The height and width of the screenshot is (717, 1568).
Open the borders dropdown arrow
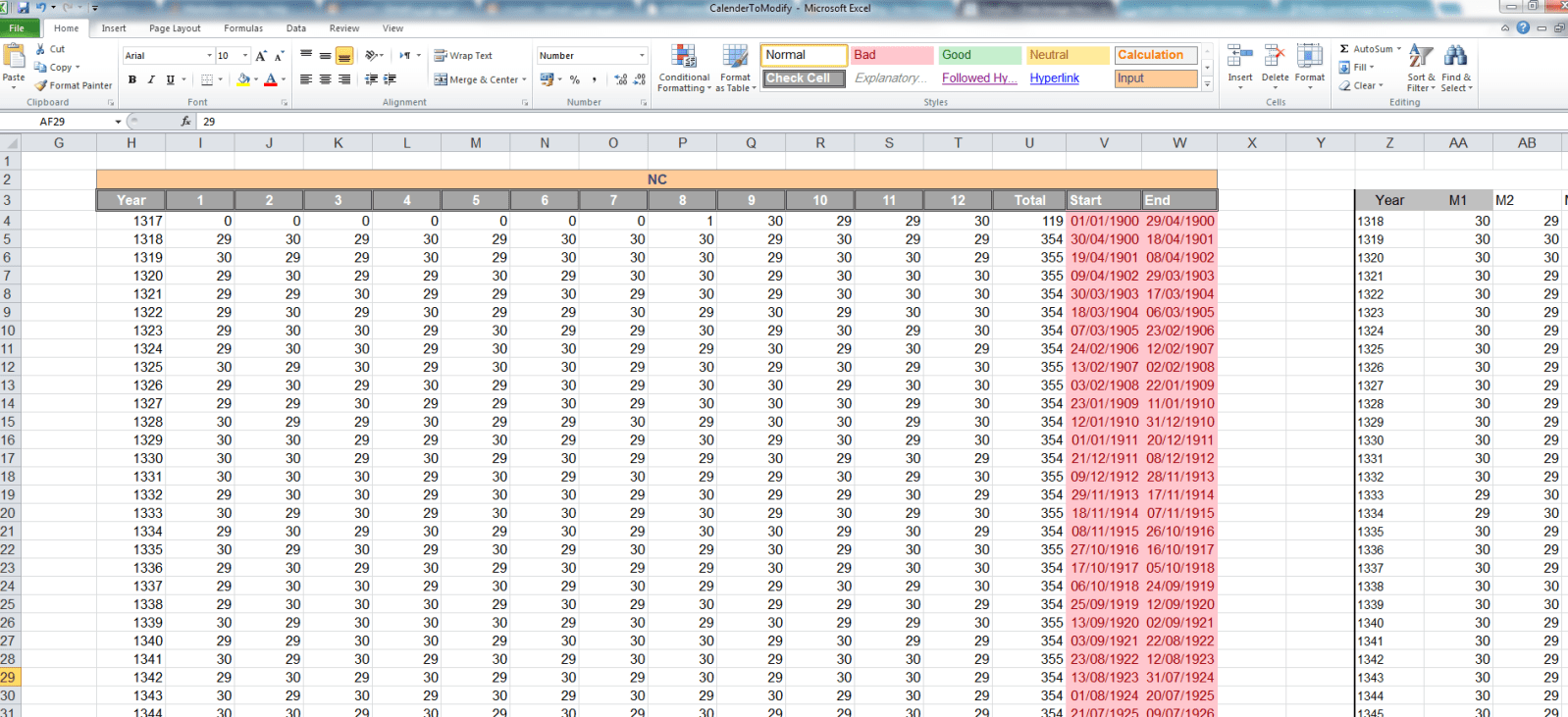[x=220, y=79]
